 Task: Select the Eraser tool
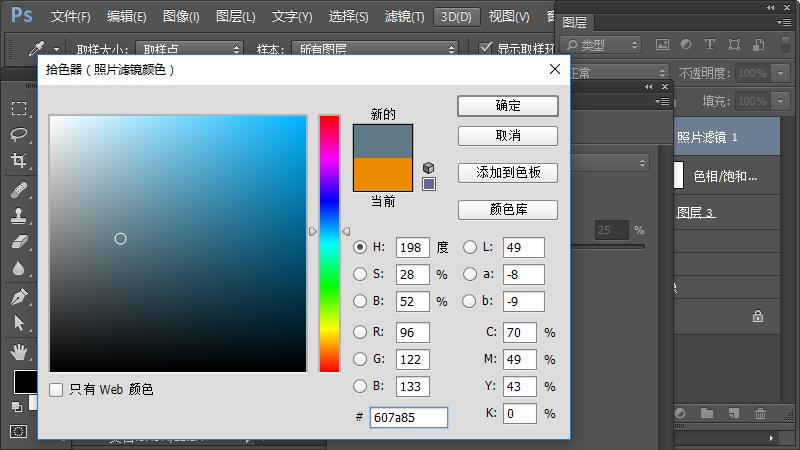click(x=19, y=241)
